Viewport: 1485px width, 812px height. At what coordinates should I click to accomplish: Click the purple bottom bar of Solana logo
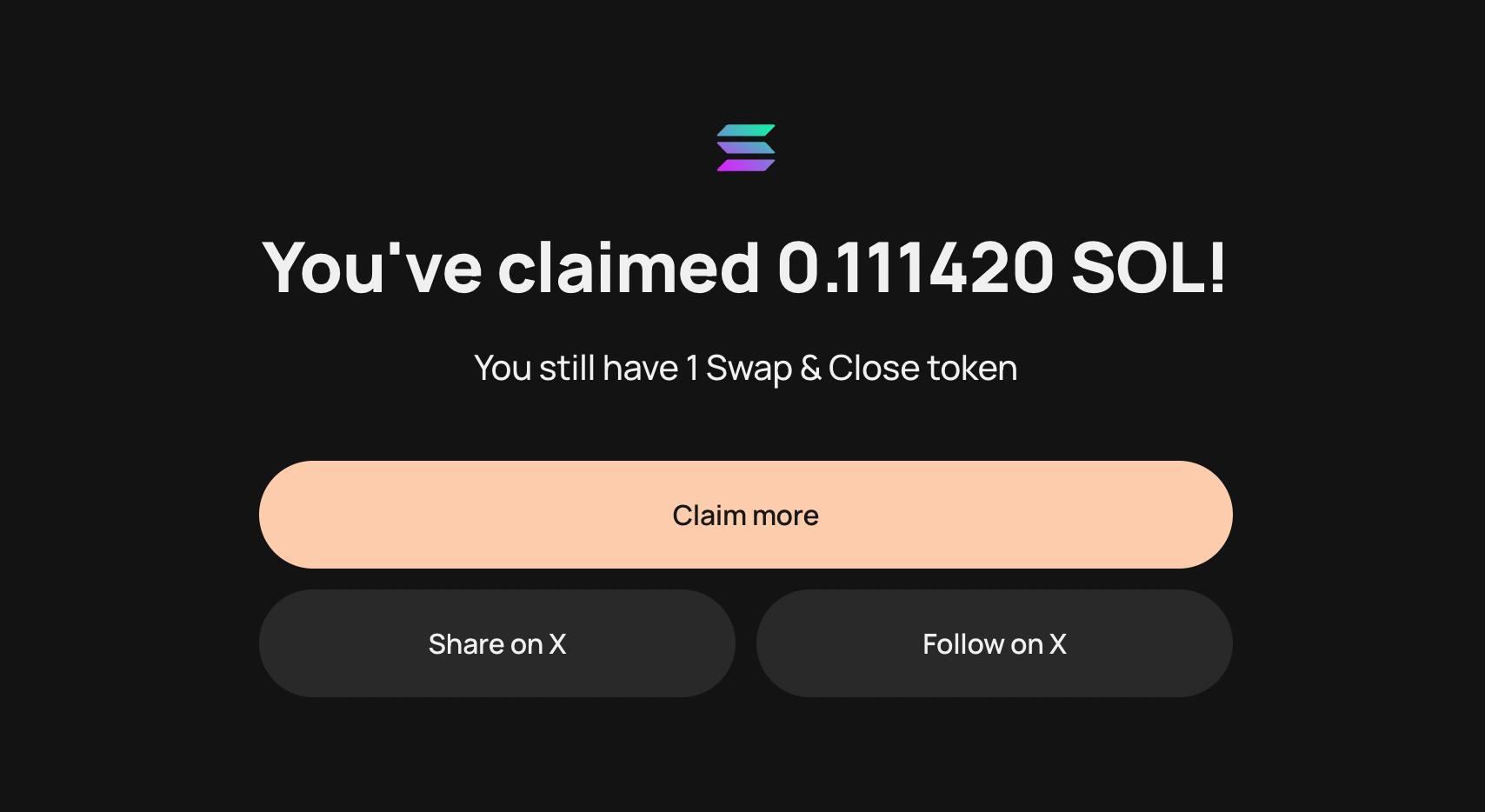click(x=746, y=165)
